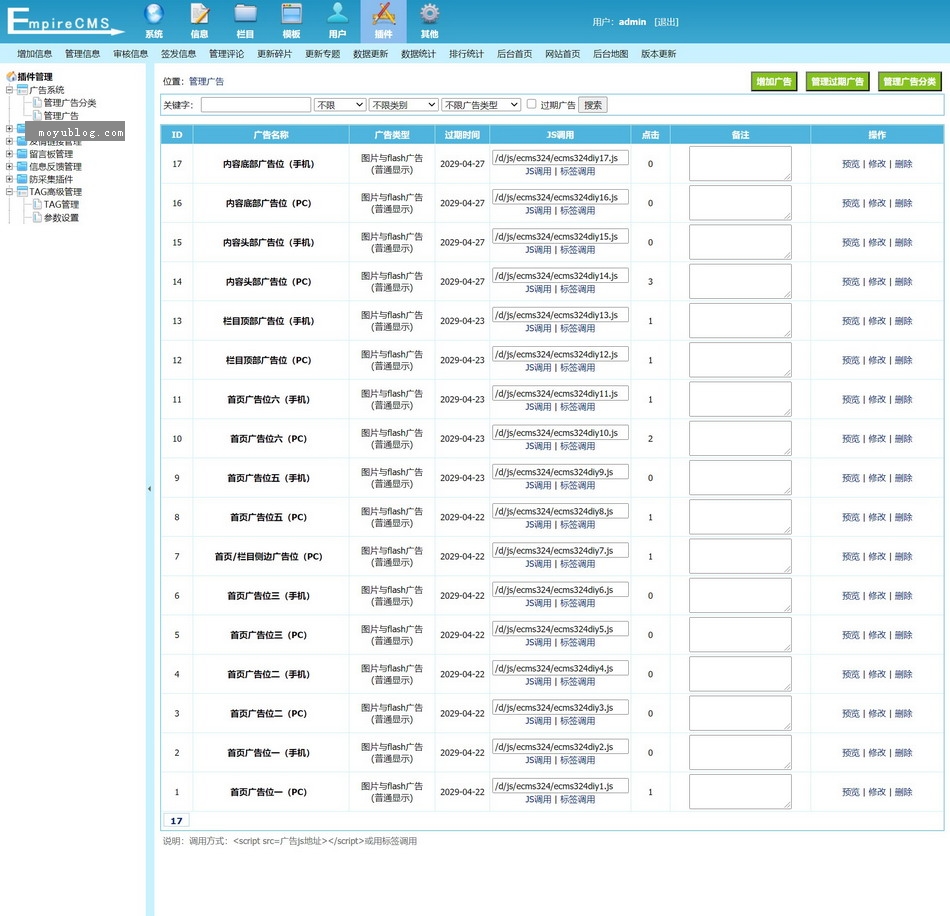The image size is (950, 916).
Task: Open the 管理信息 menu item
Action: tap(82, 54)
